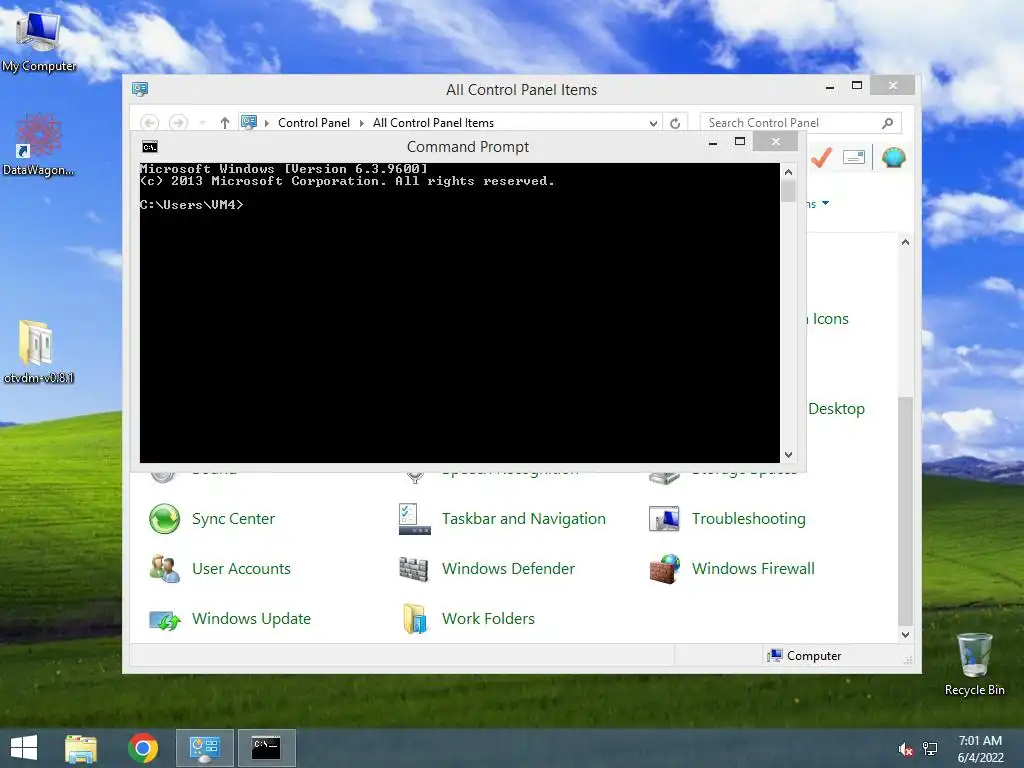Expand the address bar history dropdown
Viewport: 1024px width, 768px height.
point(653,123)
